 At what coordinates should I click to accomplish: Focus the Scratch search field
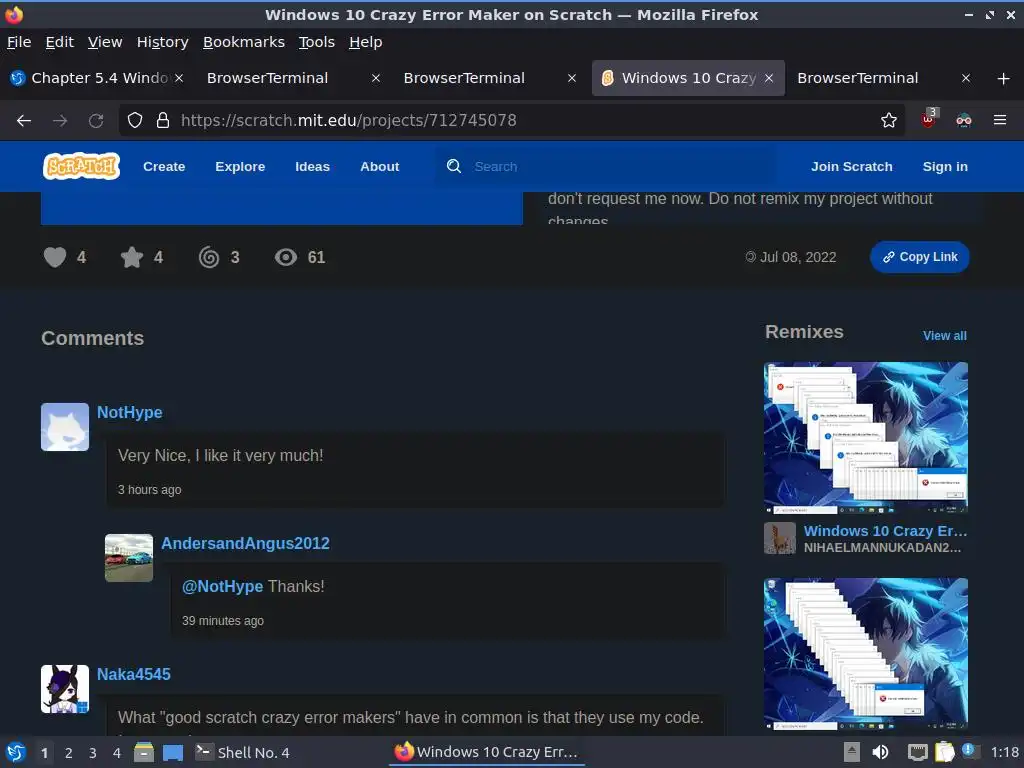(607, 167)
